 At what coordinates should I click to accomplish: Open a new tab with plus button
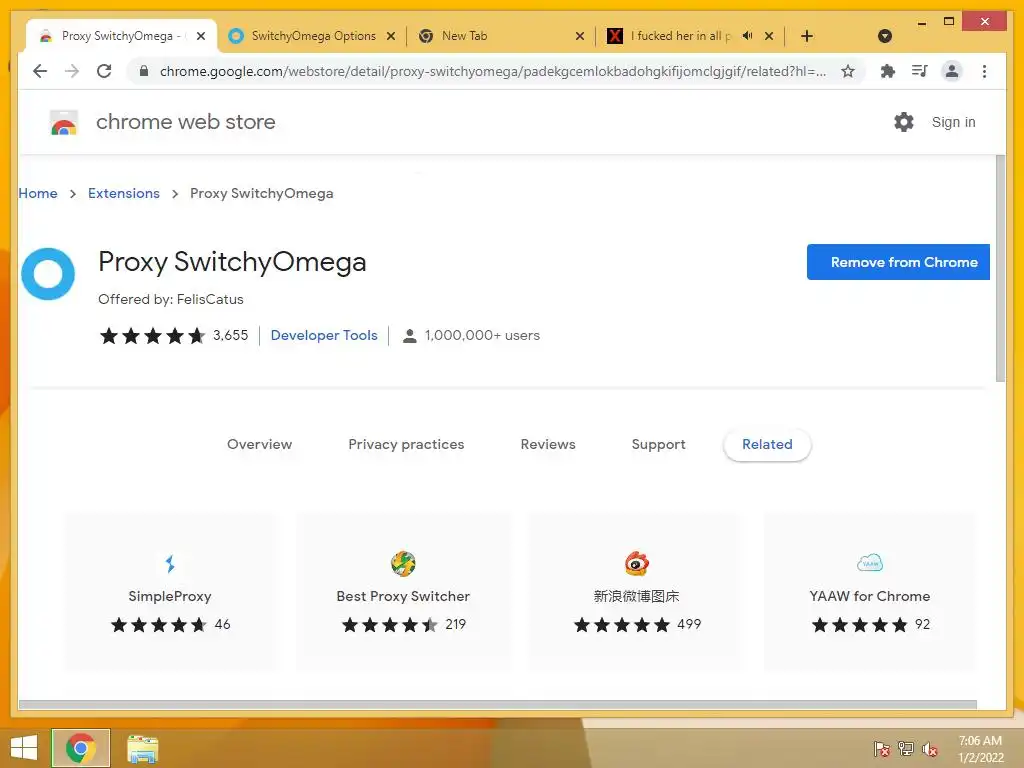click(807, 36)
